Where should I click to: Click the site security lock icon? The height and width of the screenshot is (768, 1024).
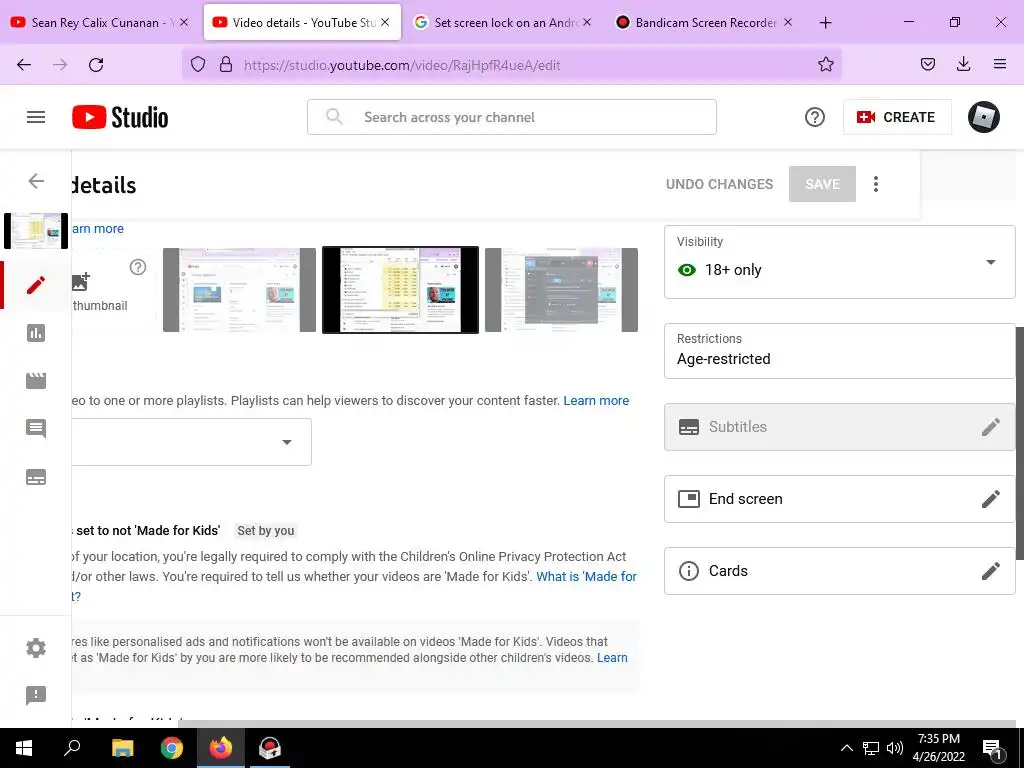coord(226,64)
